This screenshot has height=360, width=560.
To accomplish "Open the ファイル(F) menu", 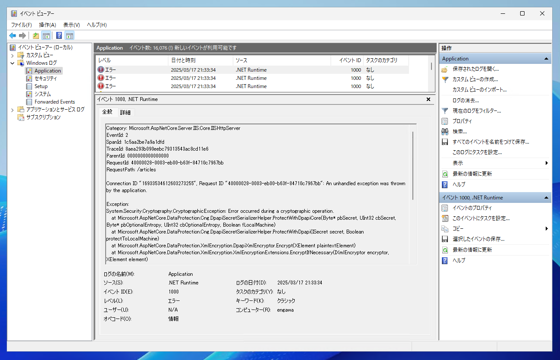I will click(21, 25).
